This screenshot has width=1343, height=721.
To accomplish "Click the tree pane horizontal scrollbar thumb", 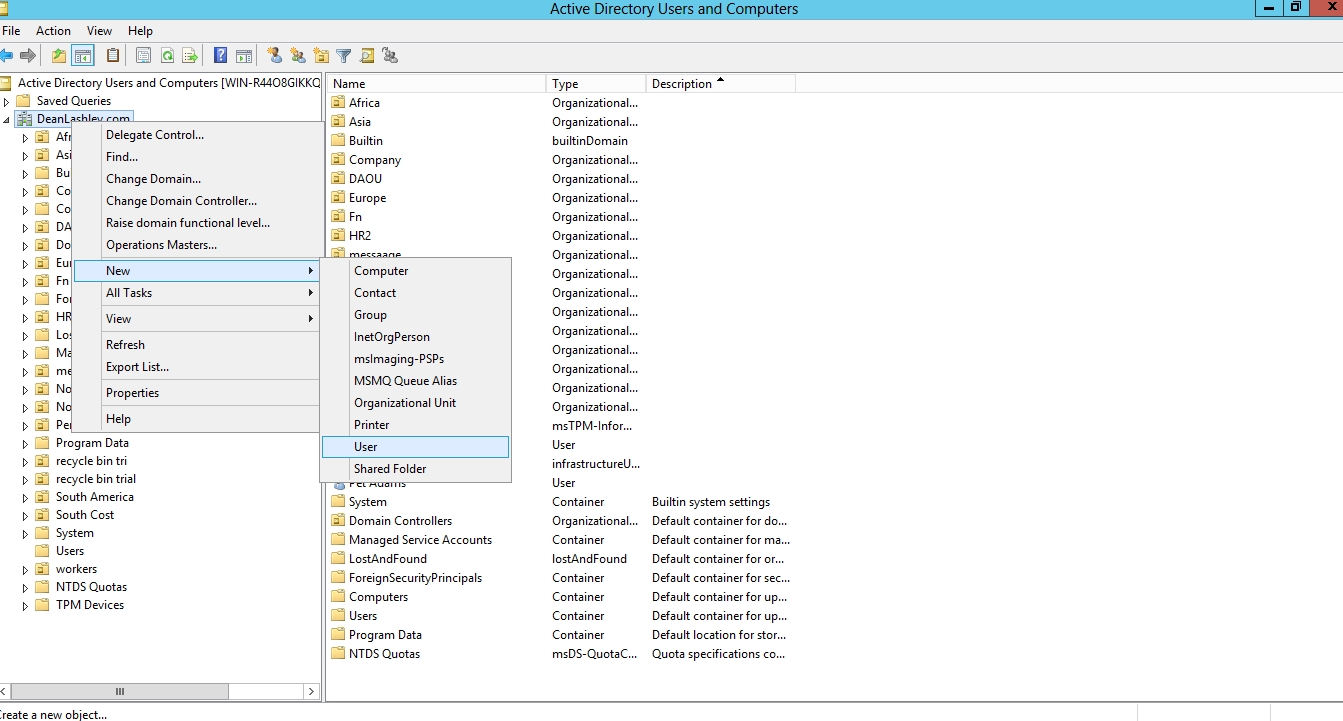I will point(120,691).
